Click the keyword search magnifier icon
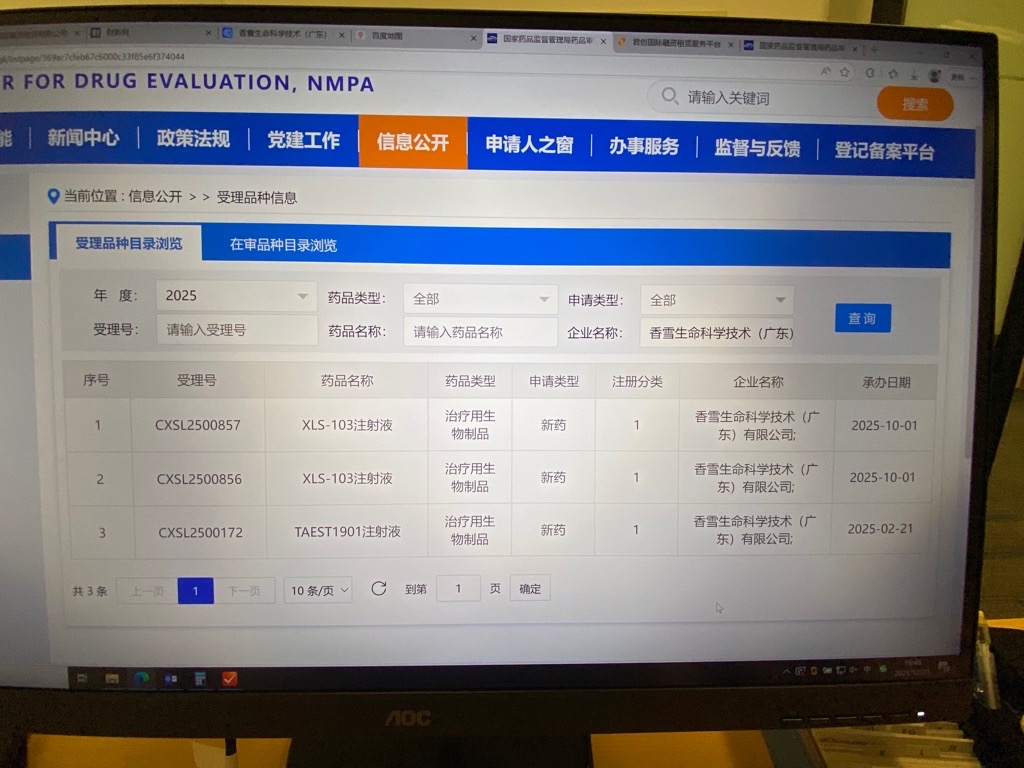This screenshot has height=768, width=1024. point(669,96)
